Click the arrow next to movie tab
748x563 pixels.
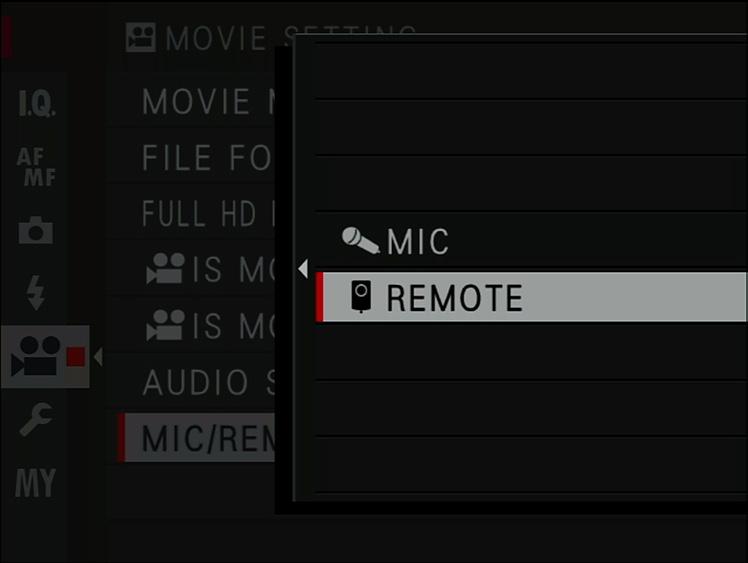coord(98,357)
